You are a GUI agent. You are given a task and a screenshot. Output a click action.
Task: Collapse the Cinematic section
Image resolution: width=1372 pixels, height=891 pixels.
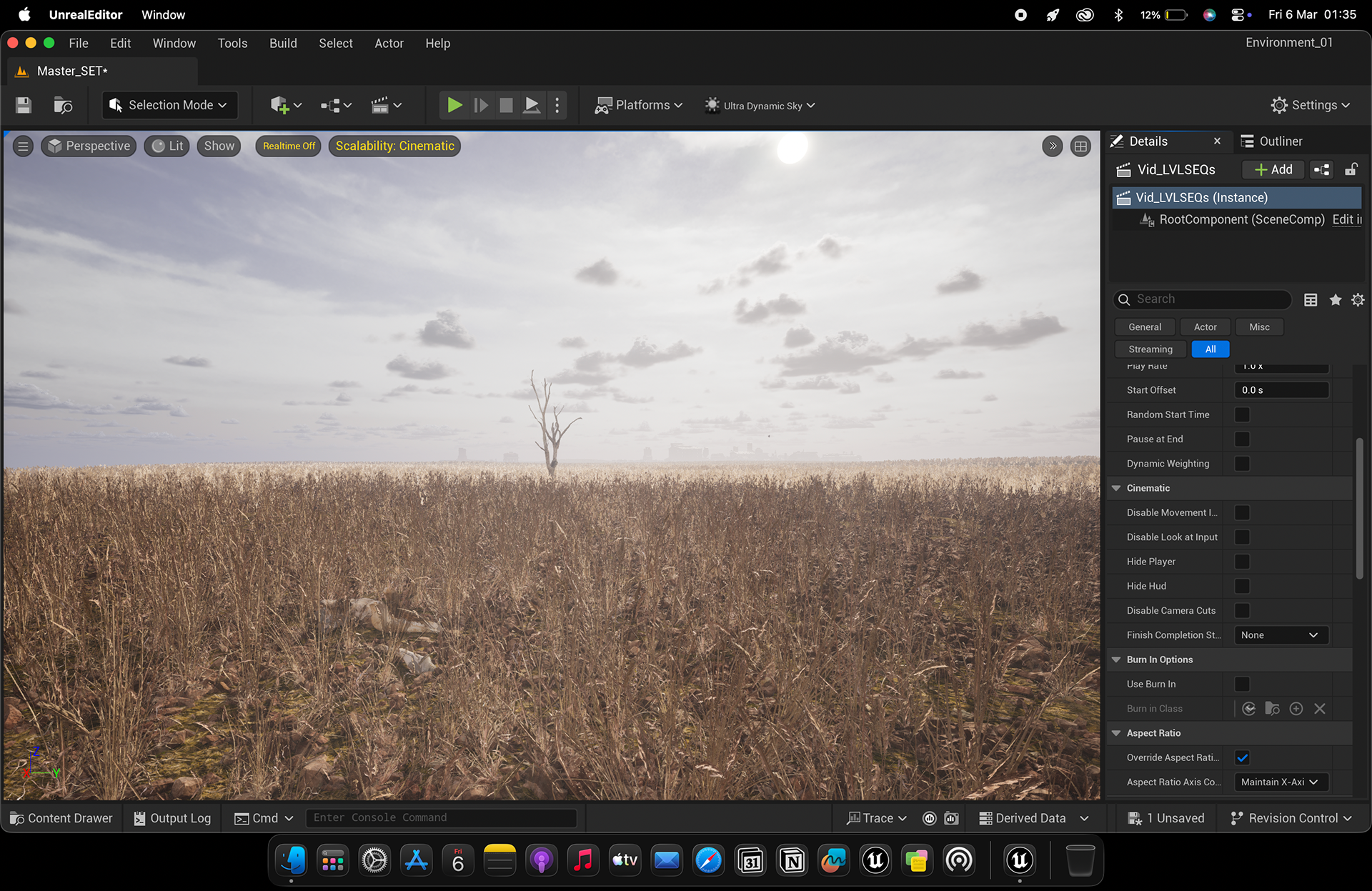tap(1116, 488)
